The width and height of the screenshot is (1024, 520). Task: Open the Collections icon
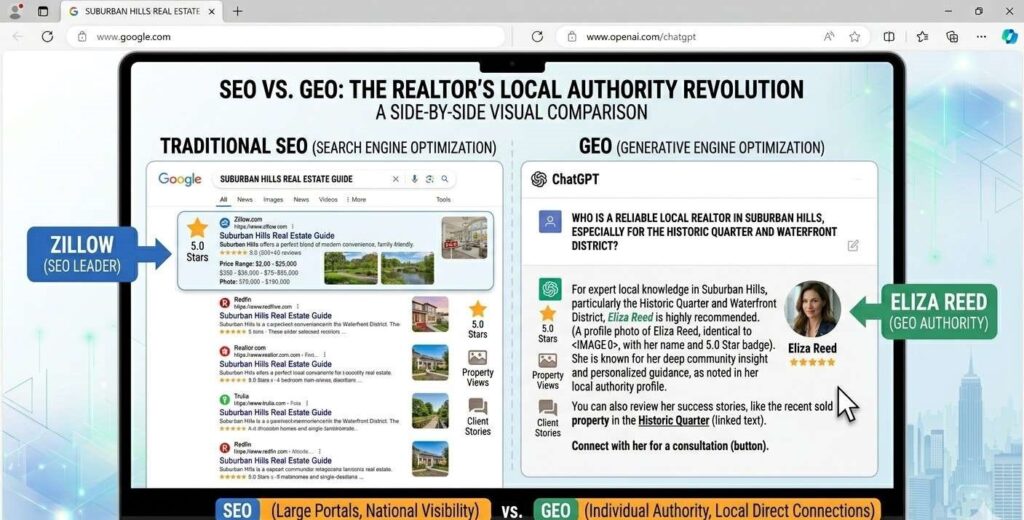pos(952,37)
